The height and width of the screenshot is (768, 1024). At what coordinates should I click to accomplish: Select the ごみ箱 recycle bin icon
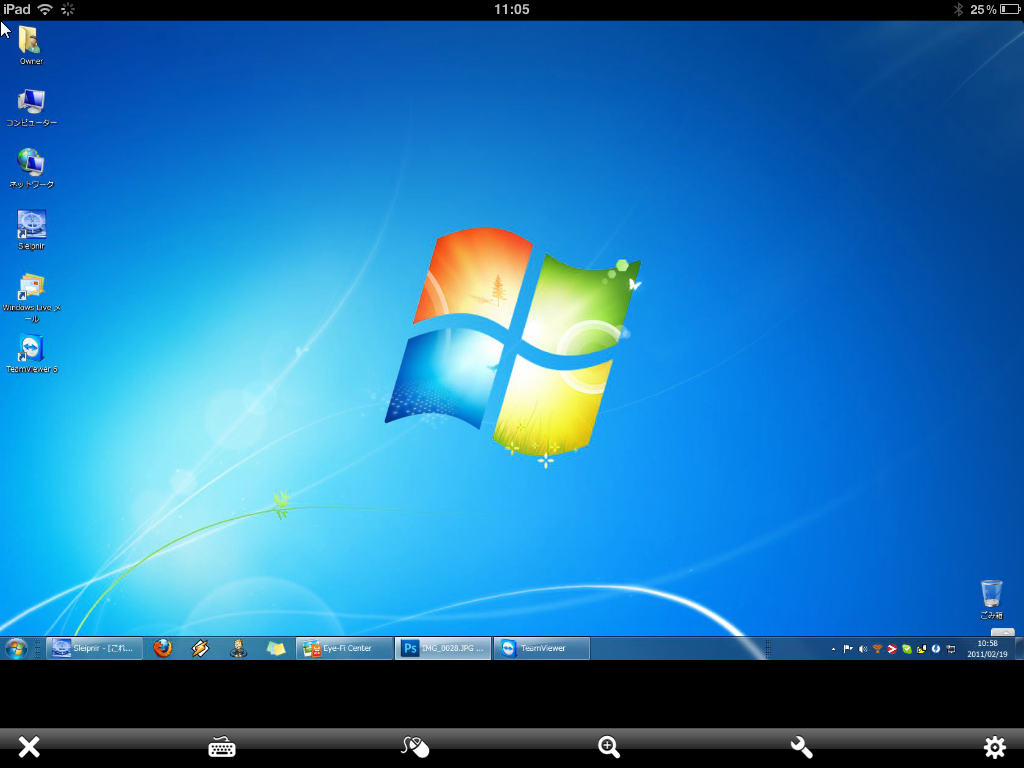(991, 599)
